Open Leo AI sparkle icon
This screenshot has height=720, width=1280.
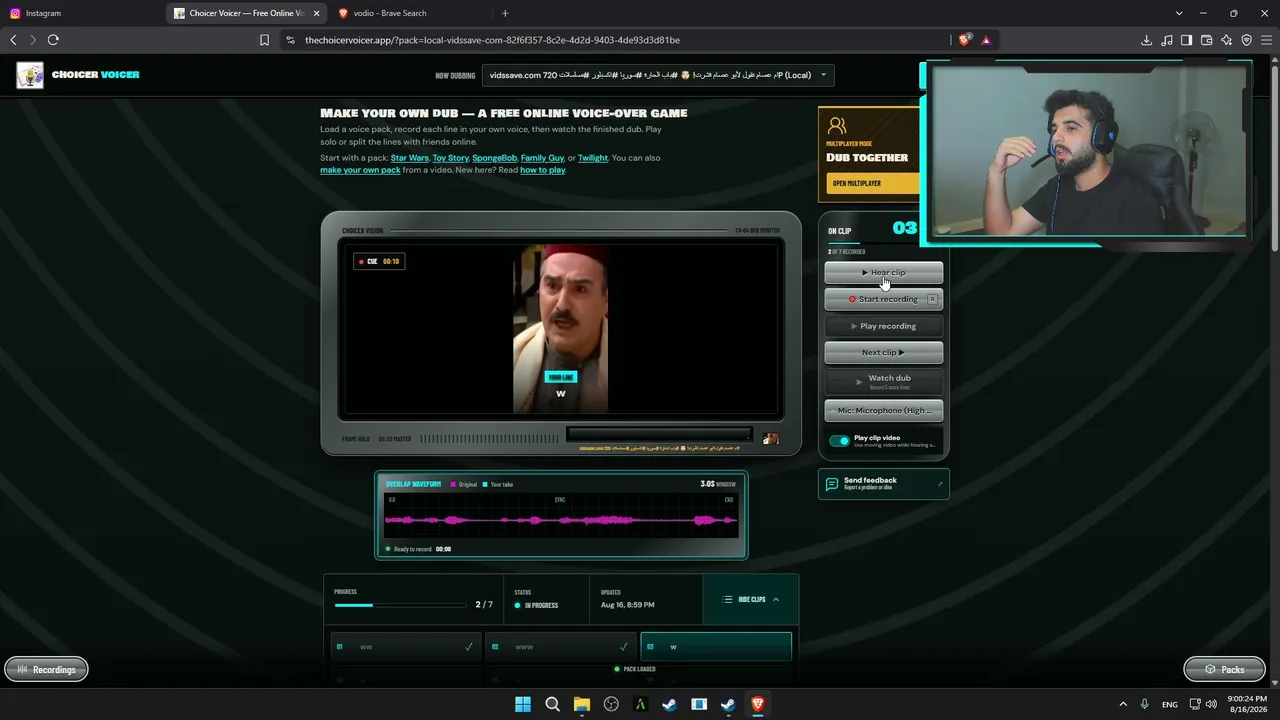(1226, 40)
